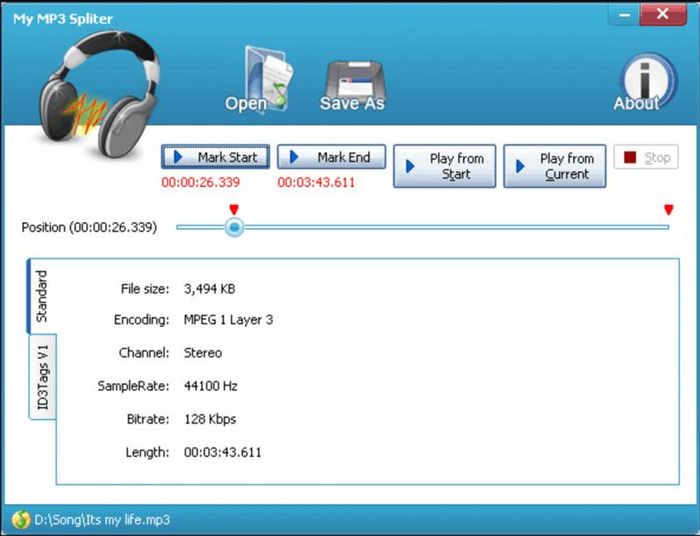The image size is (700, 536).
Task: Click the round position slider thumb
Action: click(x=234, y=228)
